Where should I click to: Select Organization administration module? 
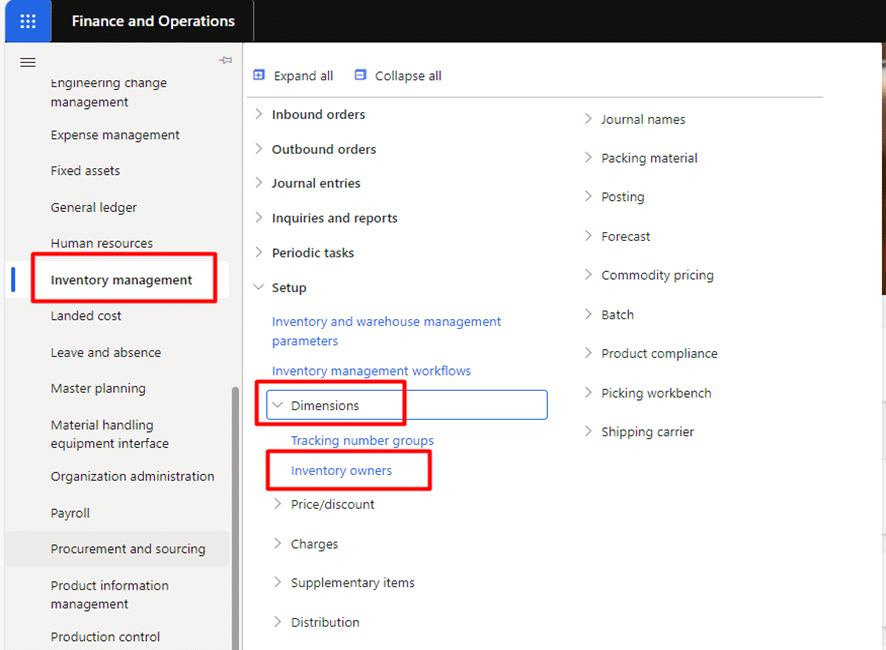click(132, 476)
